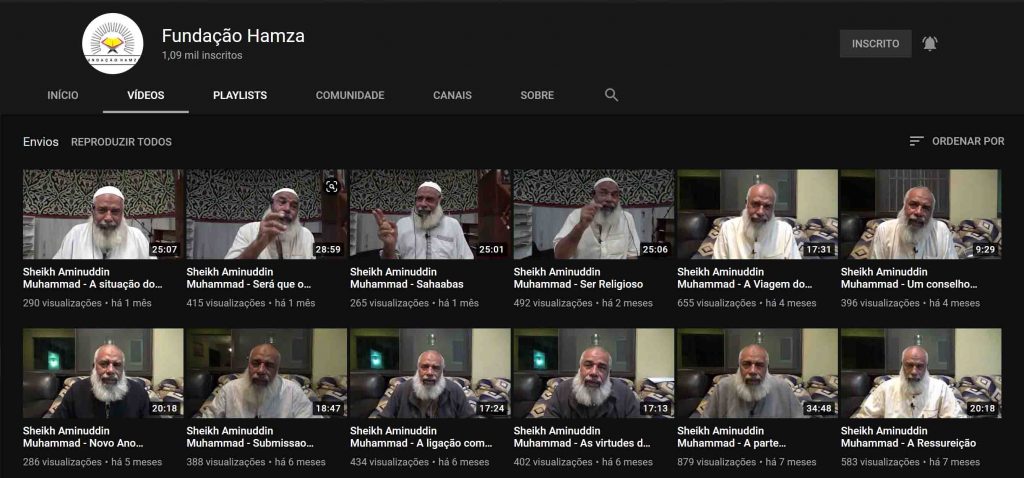Select the Canais tab
This screenshot has width=1024, height=478.
[452, 95]
